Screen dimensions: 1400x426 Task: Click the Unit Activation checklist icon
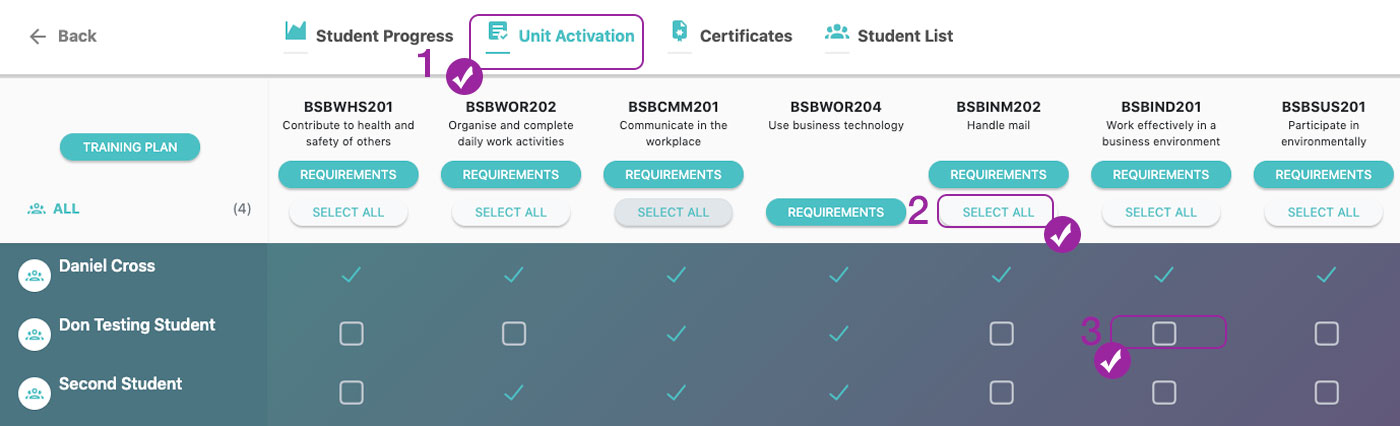coord(497,31)
